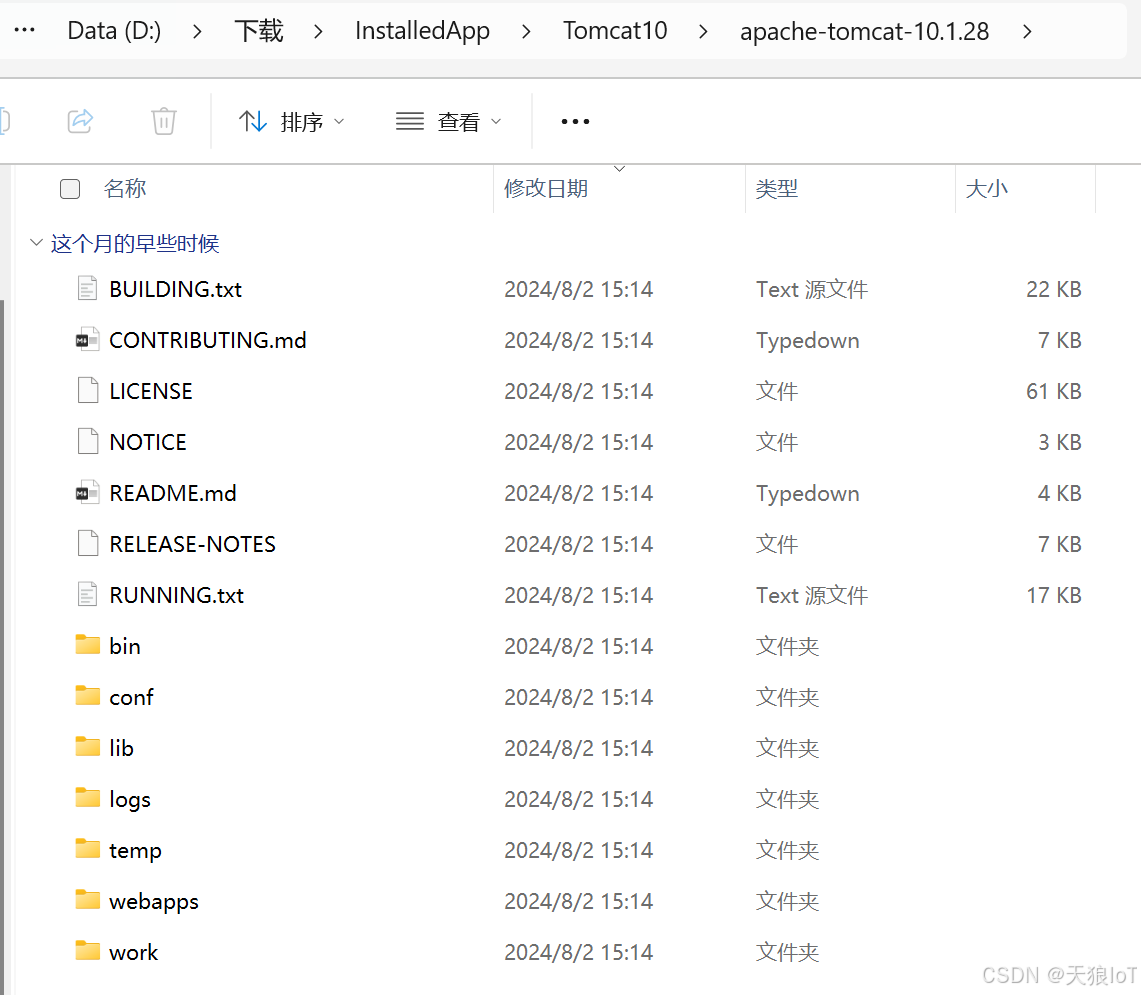
Task: Click the CONTRIBUTING.md file icon
Action: (x=87, y=339)
